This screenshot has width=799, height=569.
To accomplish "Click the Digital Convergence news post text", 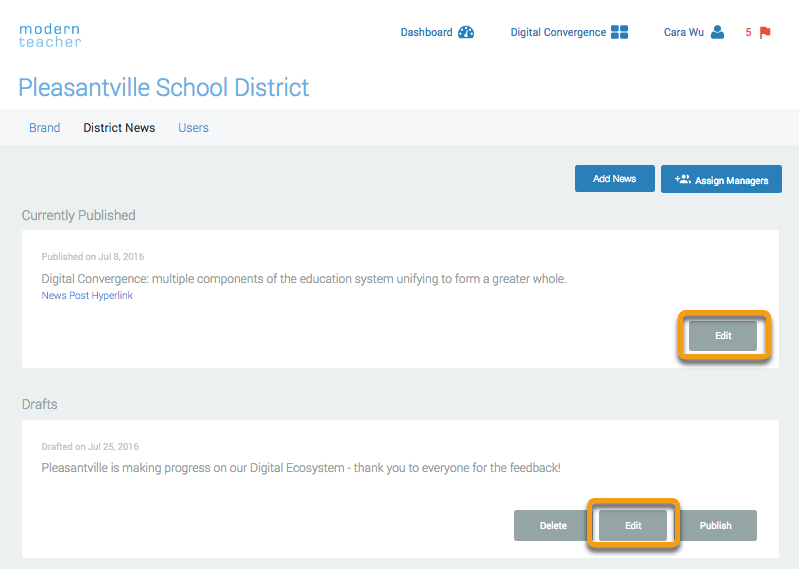I will 304,279.
